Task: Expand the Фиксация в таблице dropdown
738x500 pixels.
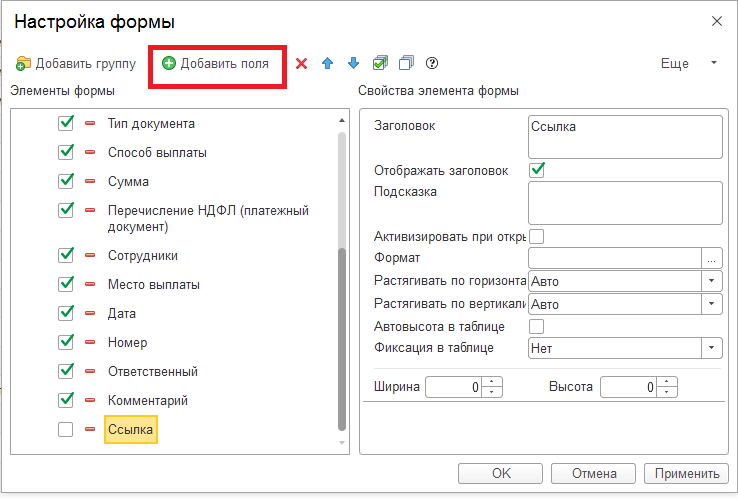Action: 712,348
